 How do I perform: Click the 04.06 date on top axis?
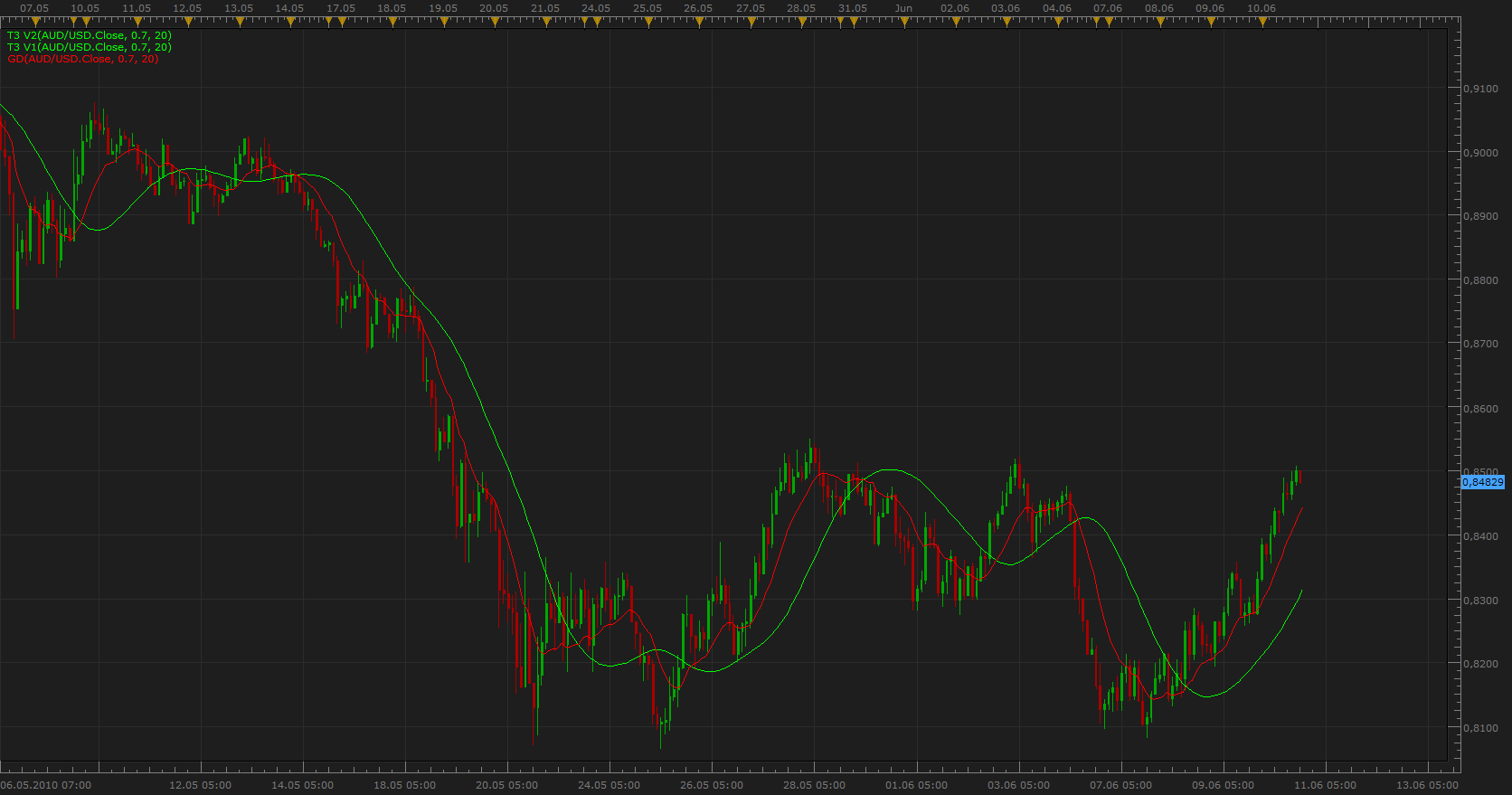tap(1057, 8)
